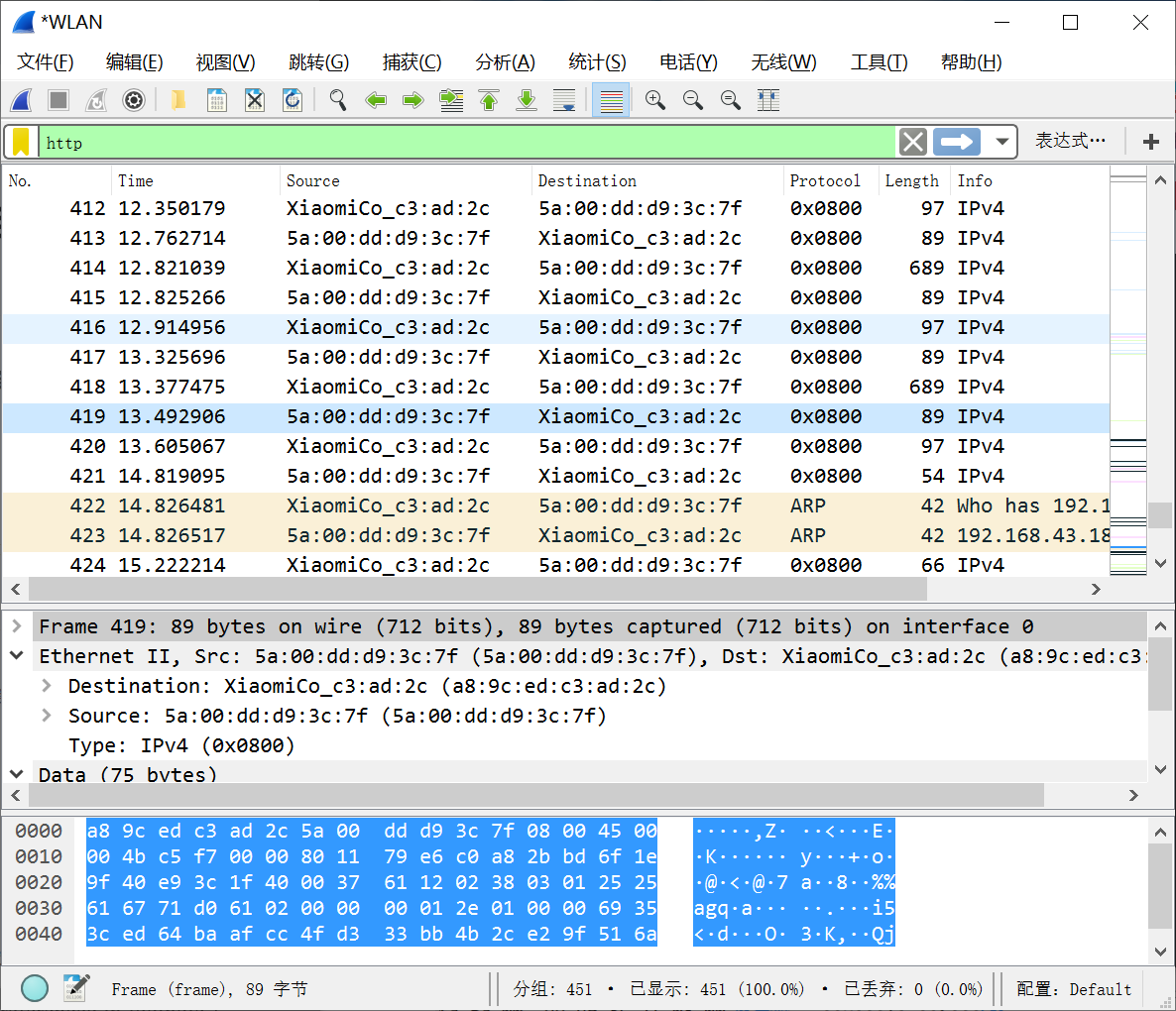Reload the capture file
The image size is (1176, 1011).
coord(293,100)
